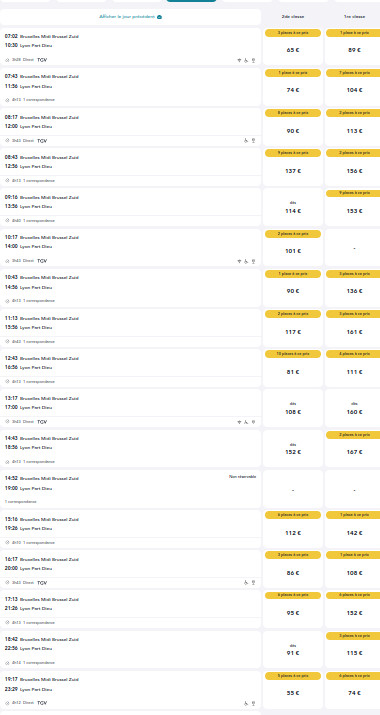Open the 14:52 non réservable journey details
Viewport: 380px width, 715px height.
(130, 489)
